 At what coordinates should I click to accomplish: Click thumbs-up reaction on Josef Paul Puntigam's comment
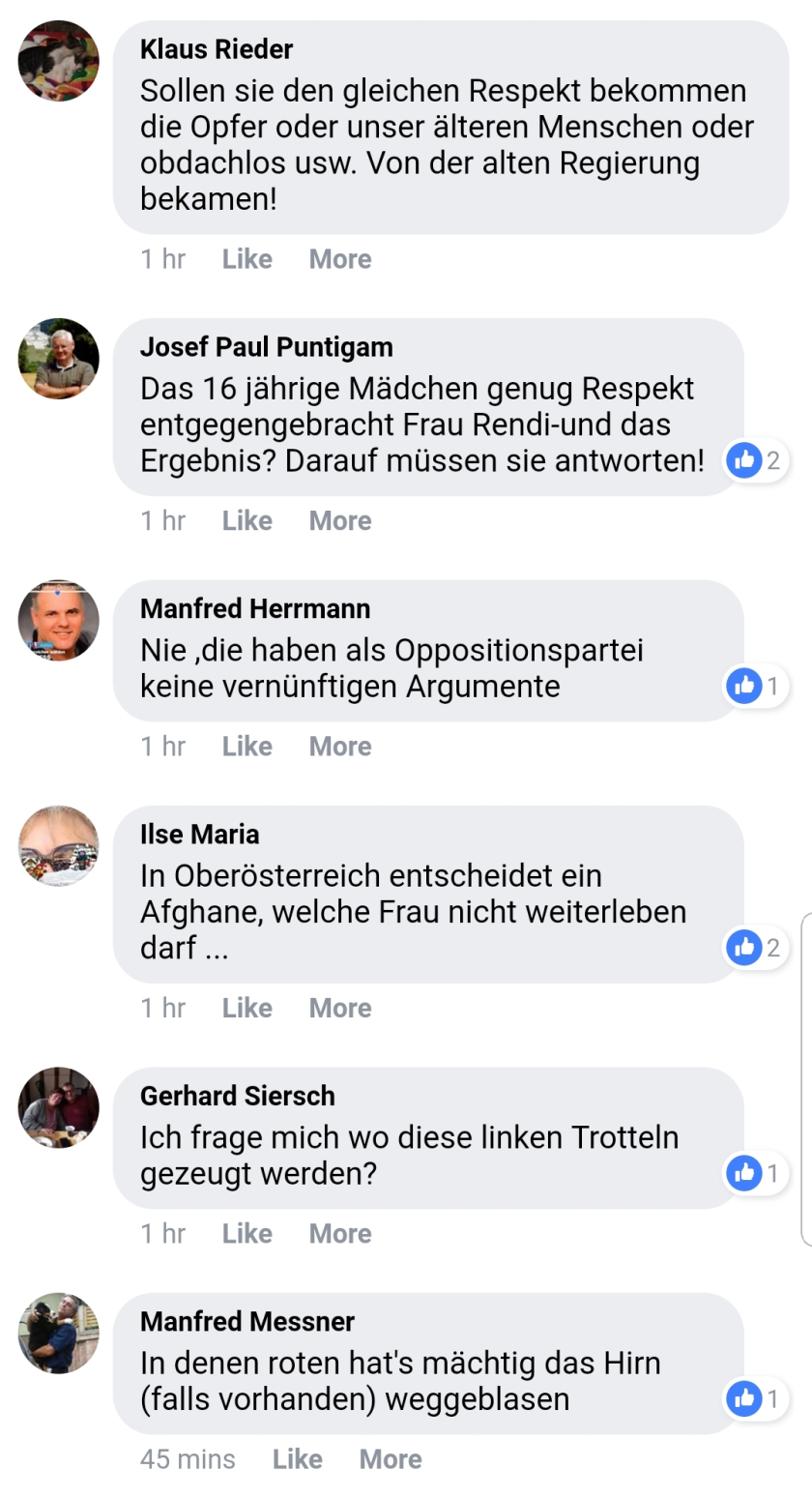tap(743, 460)
